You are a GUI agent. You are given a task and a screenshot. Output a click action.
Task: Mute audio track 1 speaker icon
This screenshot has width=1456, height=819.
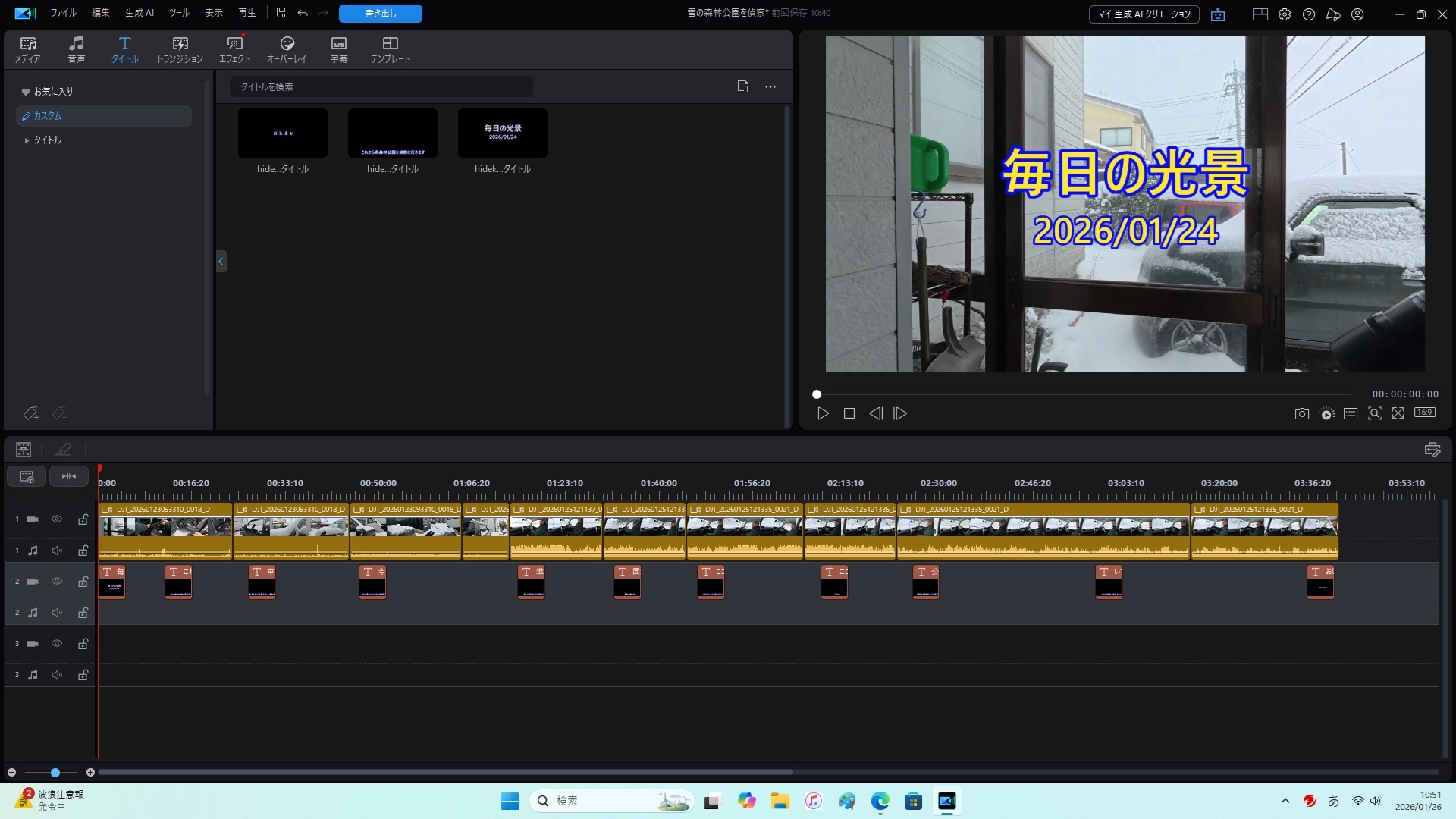(57, 551)
